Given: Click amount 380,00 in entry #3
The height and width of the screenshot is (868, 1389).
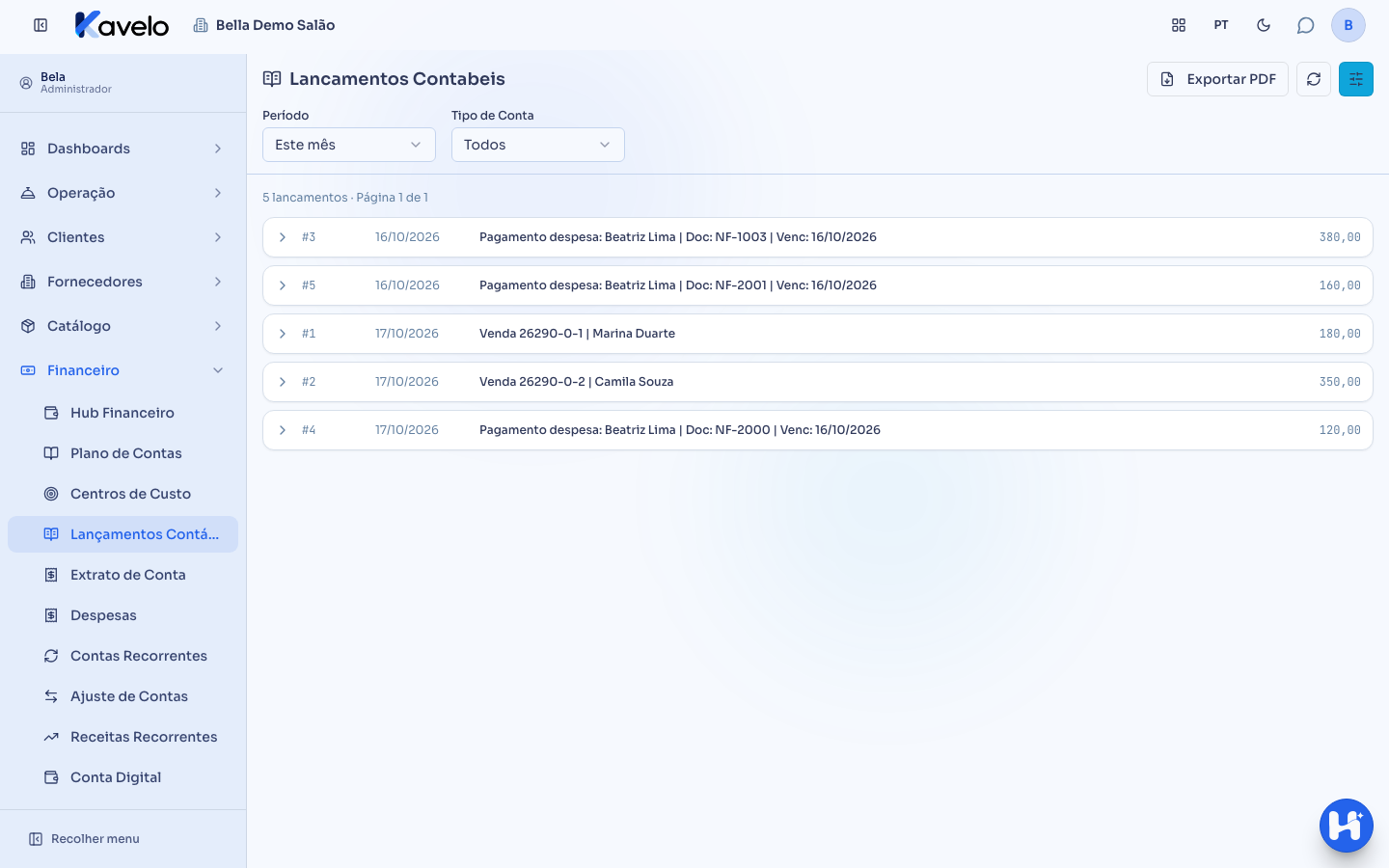Looking at the screenshot, I should [x=1340, y=237].
